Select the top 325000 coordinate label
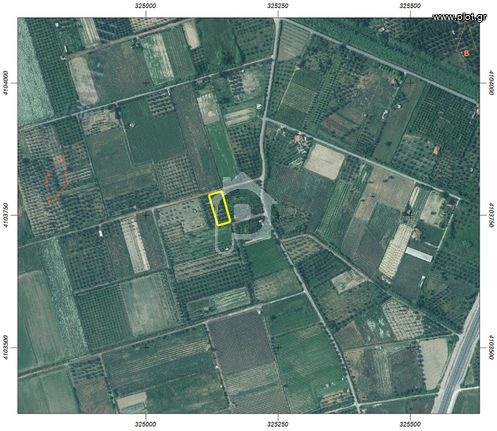Screen dimensions: 497x431 point(146,6)
